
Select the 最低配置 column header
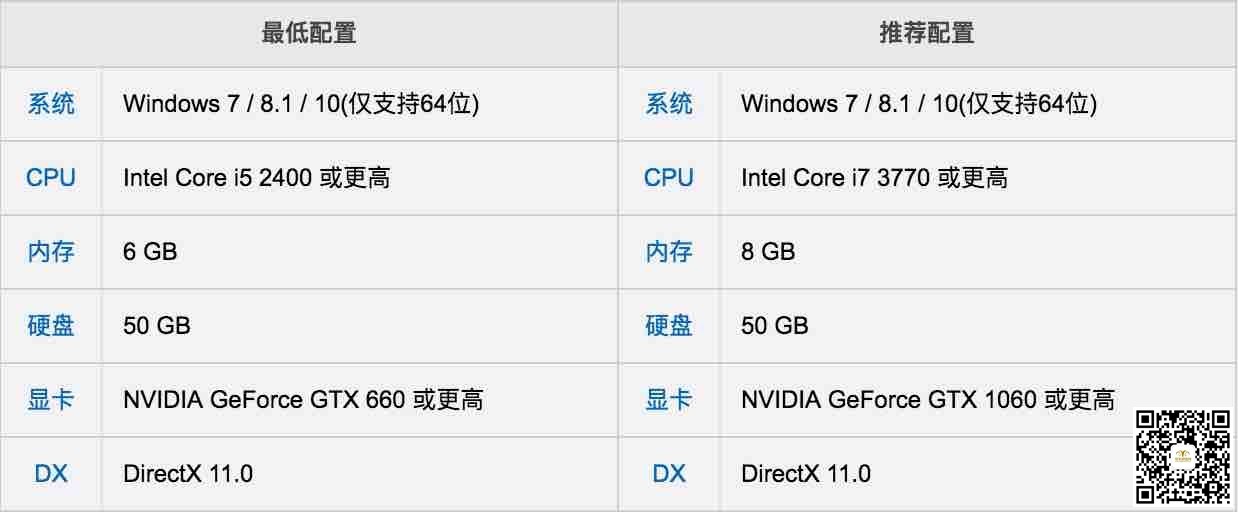tap(309, 33)
